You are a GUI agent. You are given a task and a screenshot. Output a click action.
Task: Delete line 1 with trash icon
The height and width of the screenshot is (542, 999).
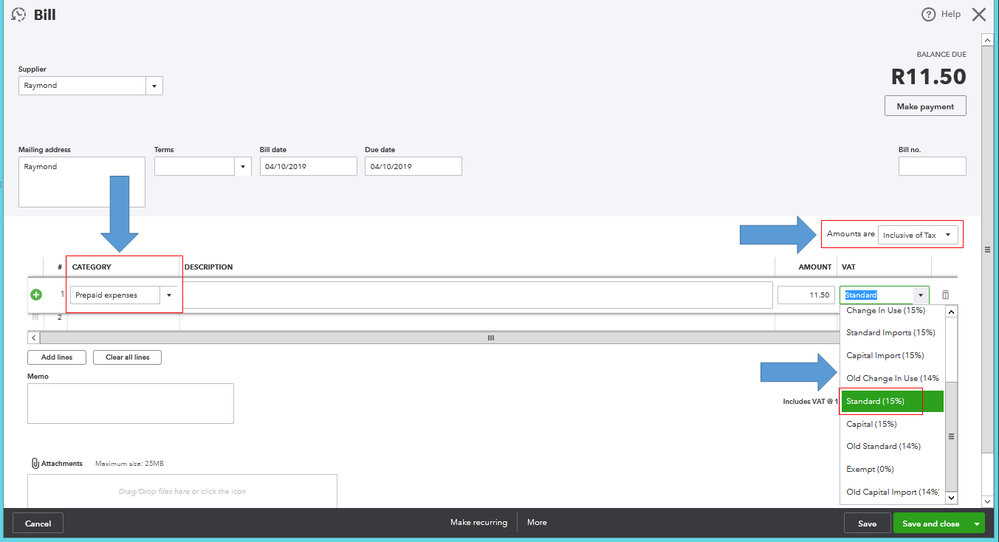[945, 295]
